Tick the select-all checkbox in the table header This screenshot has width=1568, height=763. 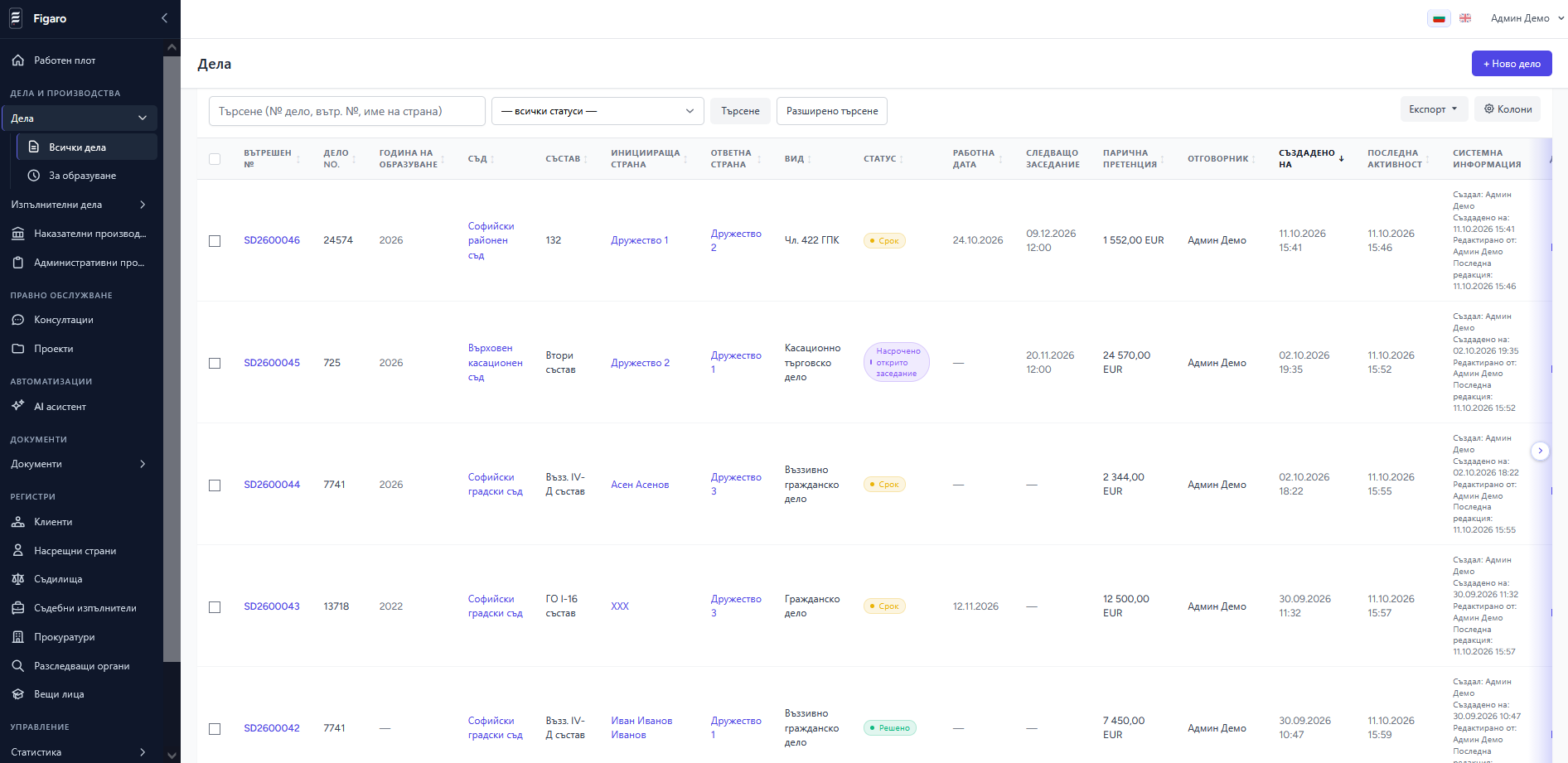point(215,159)
